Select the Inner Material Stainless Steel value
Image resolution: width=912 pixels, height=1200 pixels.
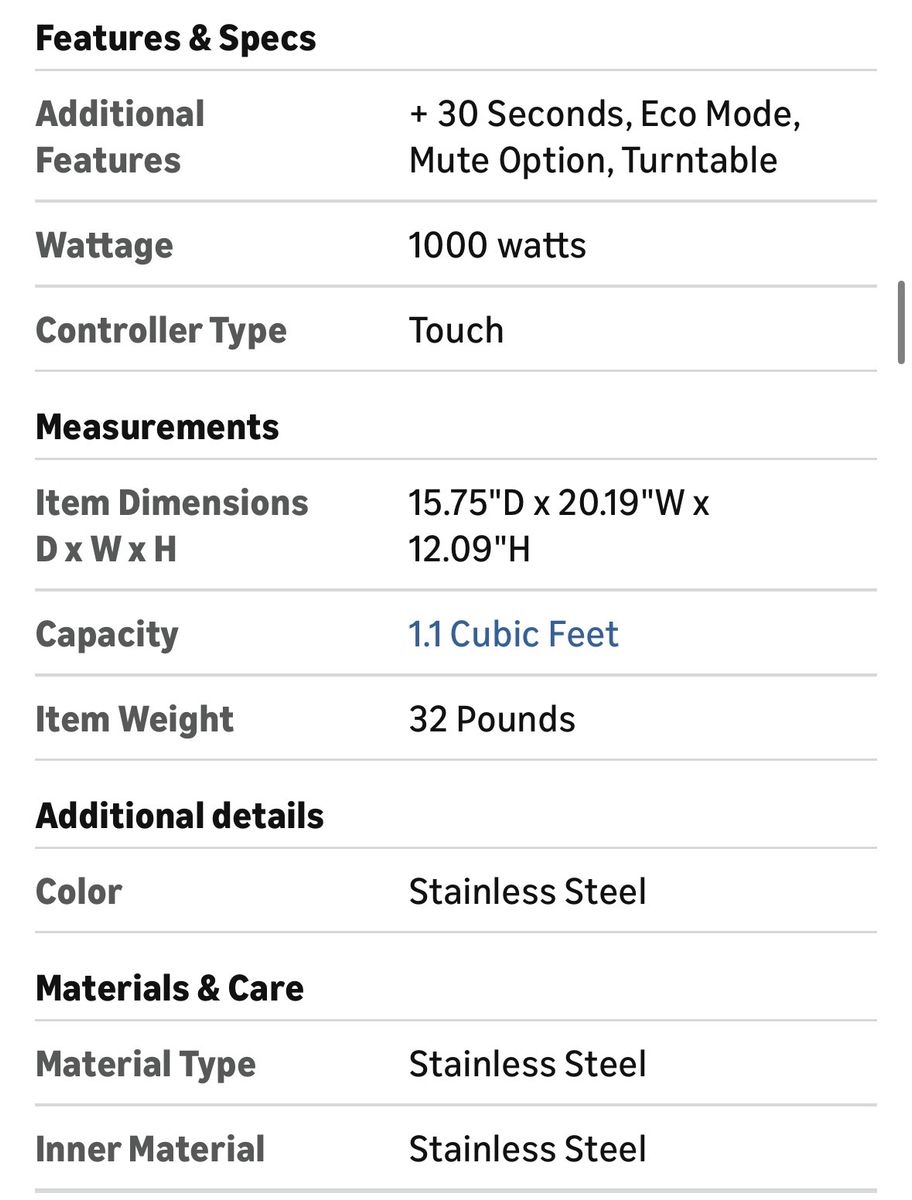tap(527, 1149)
